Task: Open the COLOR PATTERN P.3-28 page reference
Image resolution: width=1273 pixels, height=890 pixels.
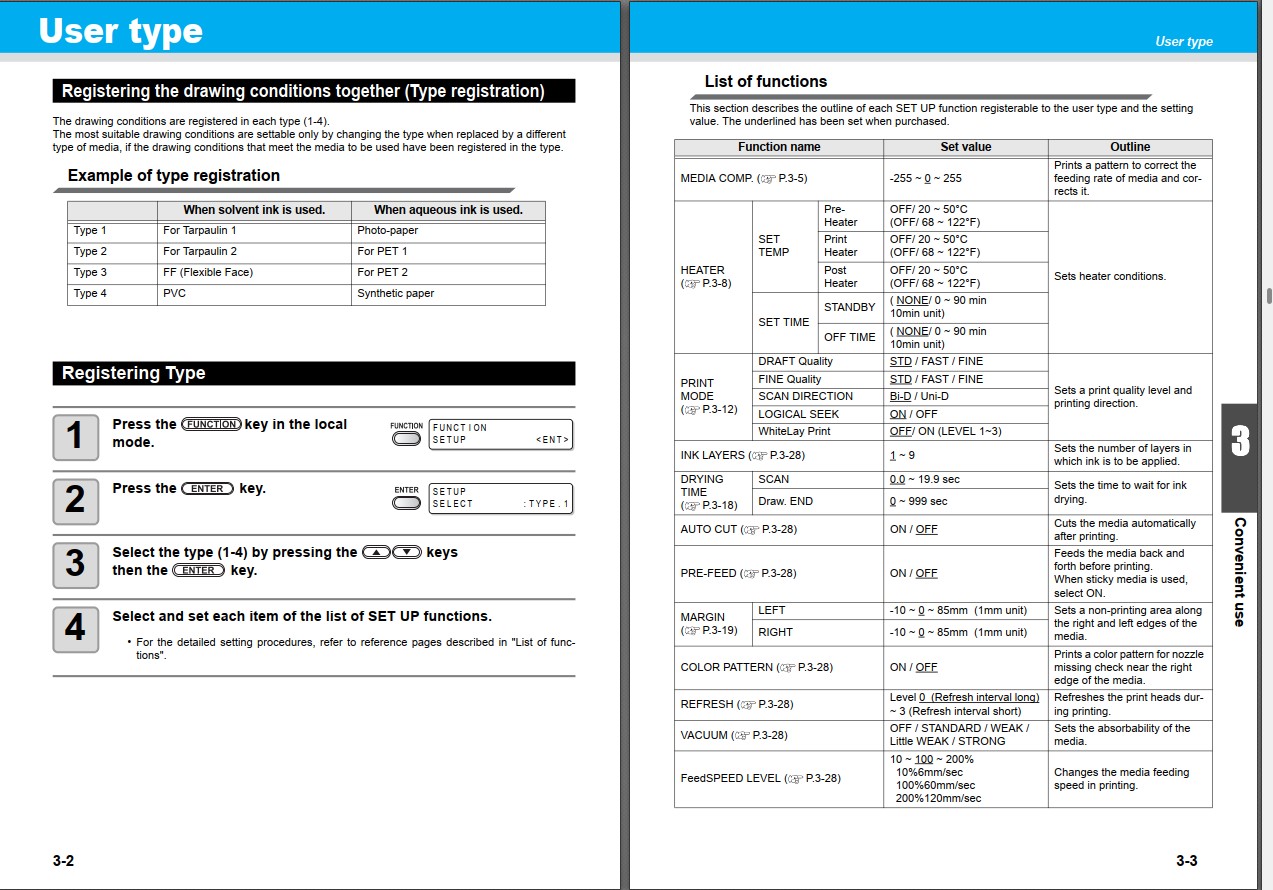Action: [x=805, y=667]
